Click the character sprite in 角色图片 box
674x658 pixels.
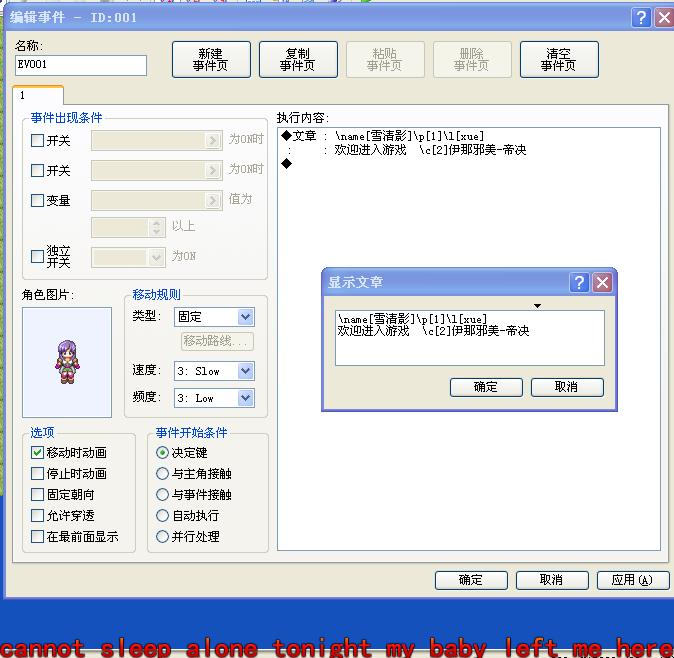(x=67, y=362)
